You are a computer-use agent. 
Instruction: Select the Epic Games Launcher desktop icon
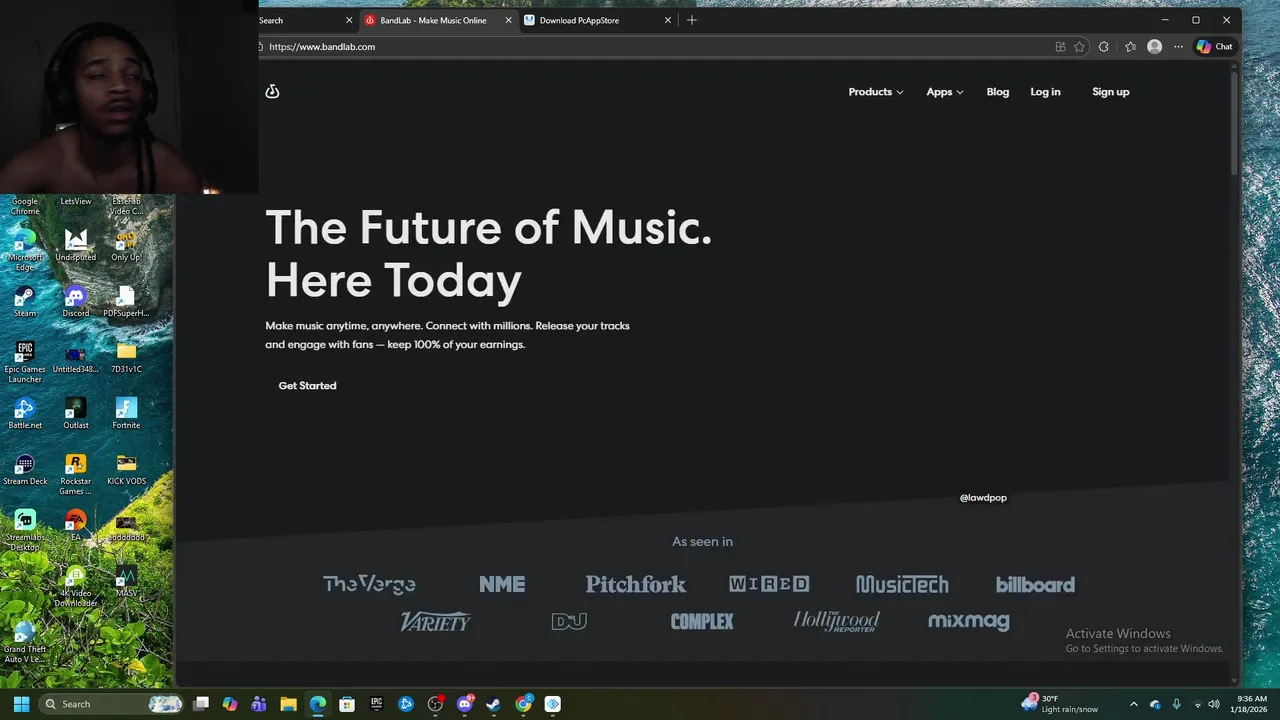[x=25, y=361]
